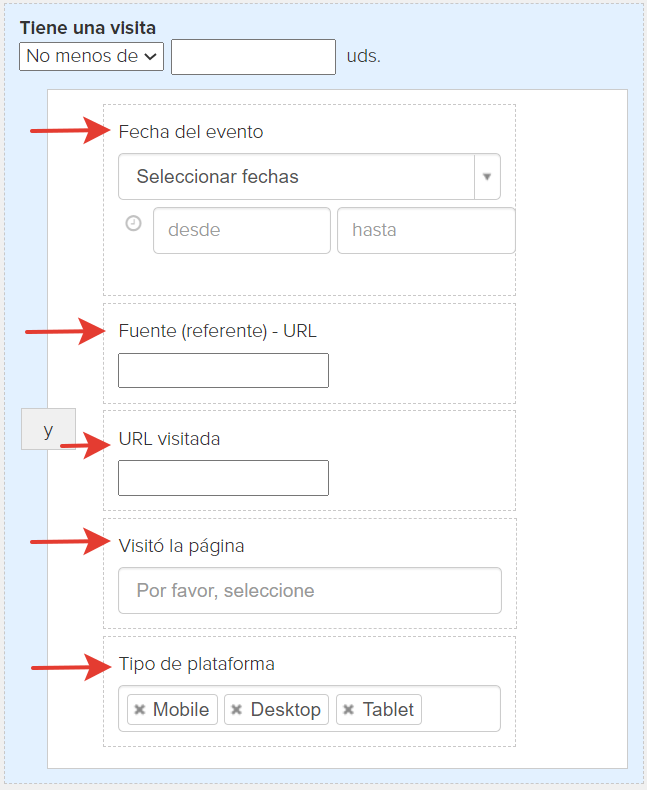Click empty space in platform tag field
The width and height of the screenshot is (647, 790).
pos(460,708)
